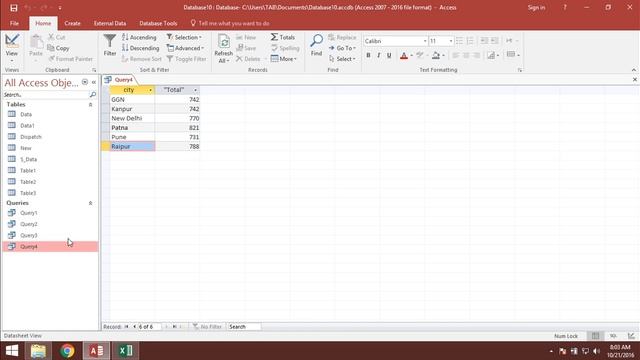This screenshot has height=360, width=640.
Task: Go to first record navigation button
Action: [127, 327]
